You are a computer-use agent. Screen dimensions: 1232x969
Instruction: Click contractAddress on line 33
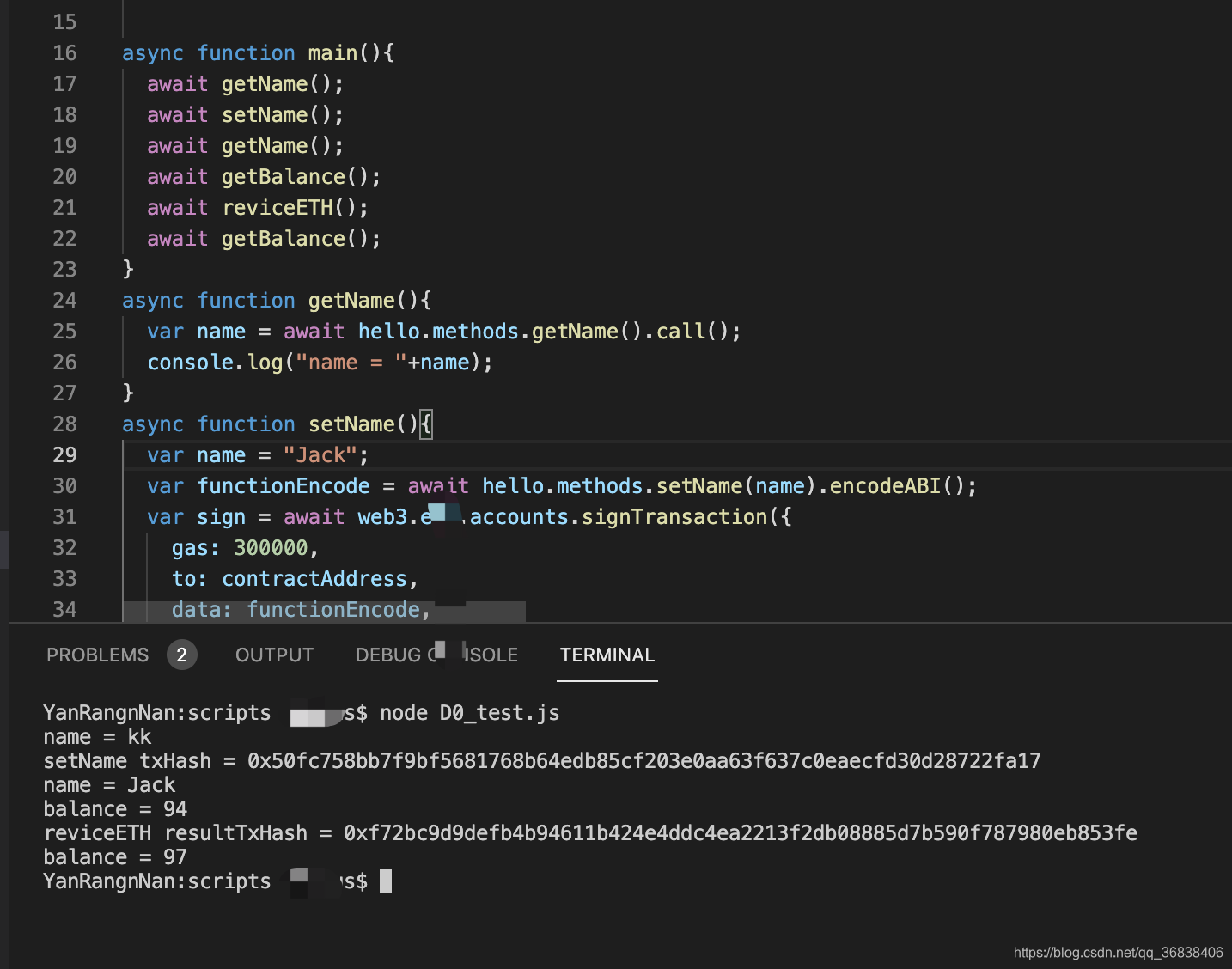[x=314, y=578]
